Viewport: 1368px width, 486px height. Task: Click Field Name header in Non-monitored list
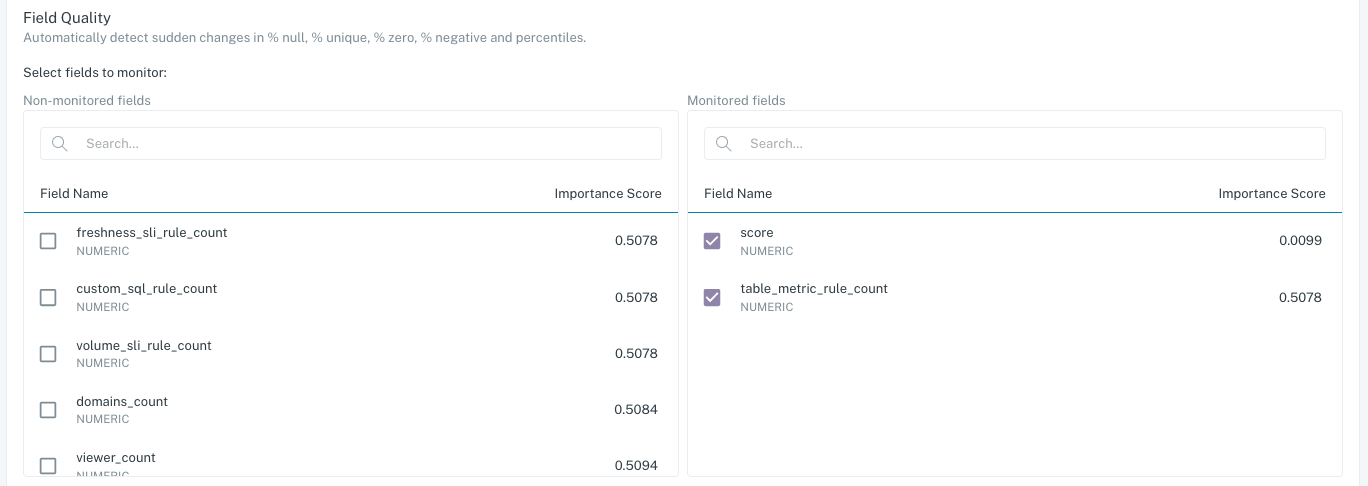pos(74,193)
